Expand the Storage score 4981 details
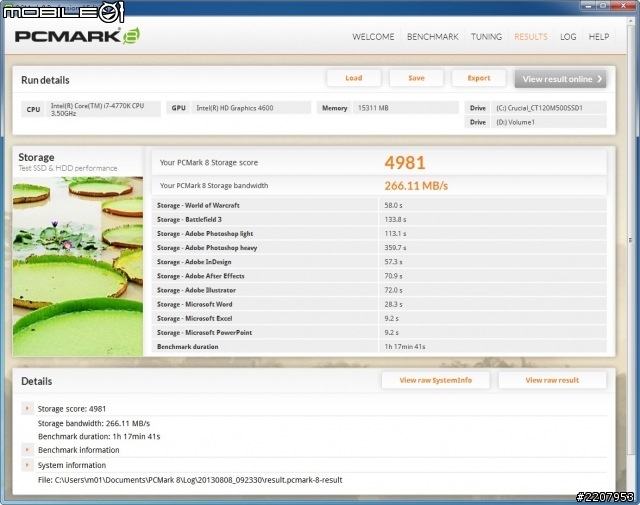This screenshot has width=640, height=505. click(27, 408)
